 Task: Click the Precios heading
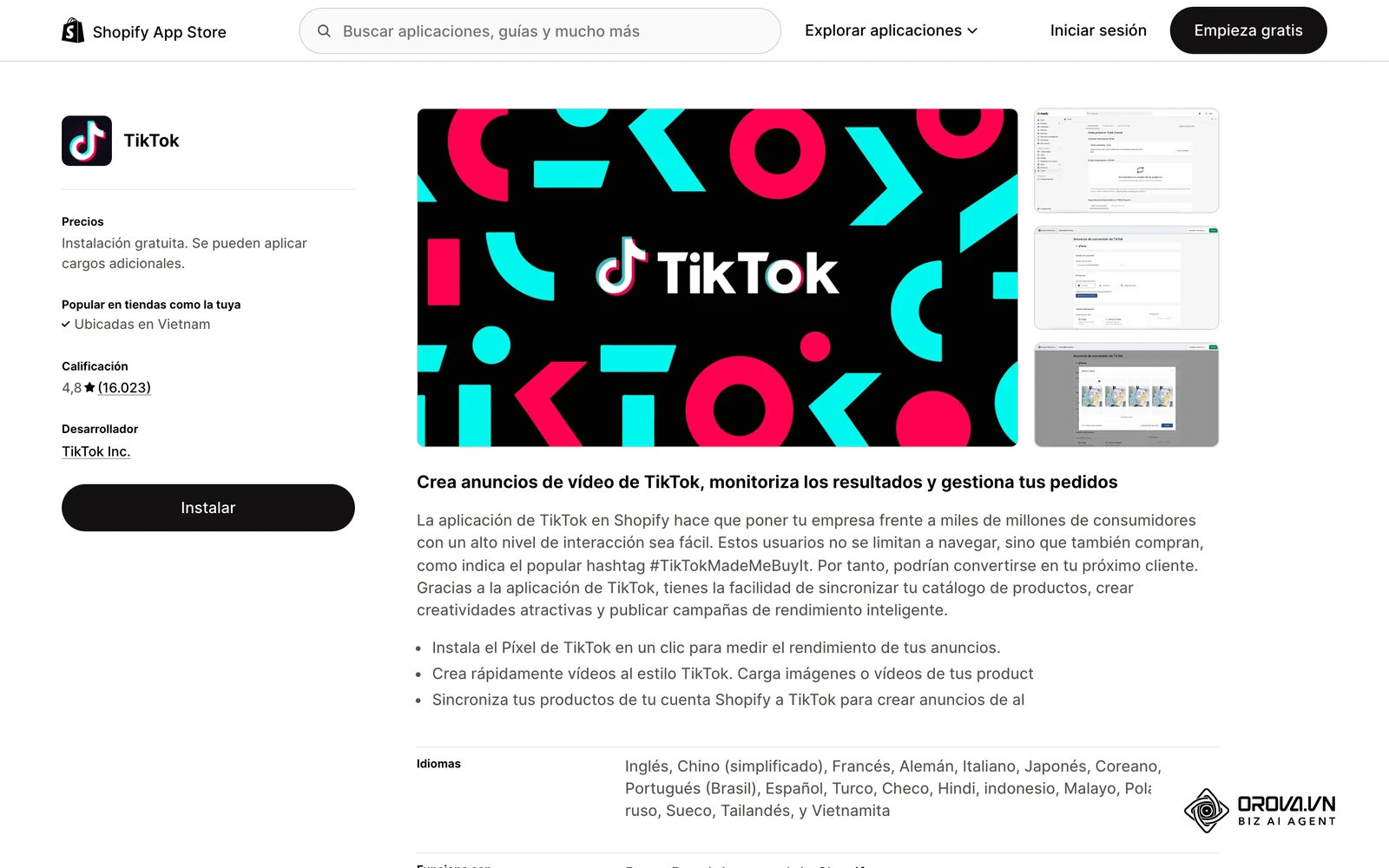click(x=82, y=222)
